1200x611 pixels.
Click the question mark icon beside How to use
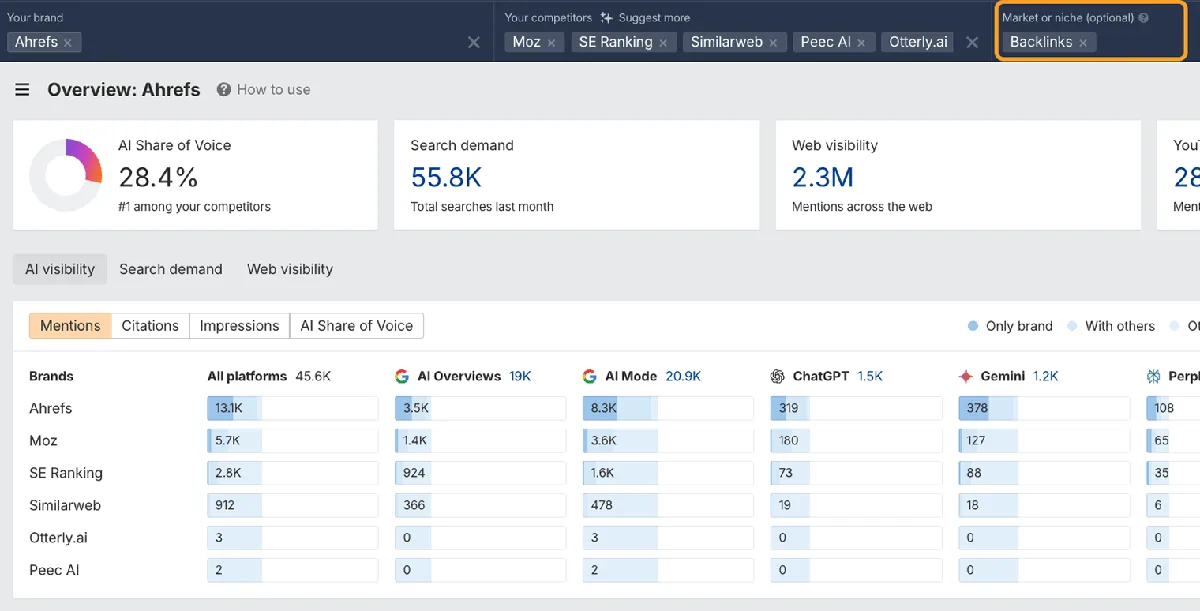[x=224, y=90]
